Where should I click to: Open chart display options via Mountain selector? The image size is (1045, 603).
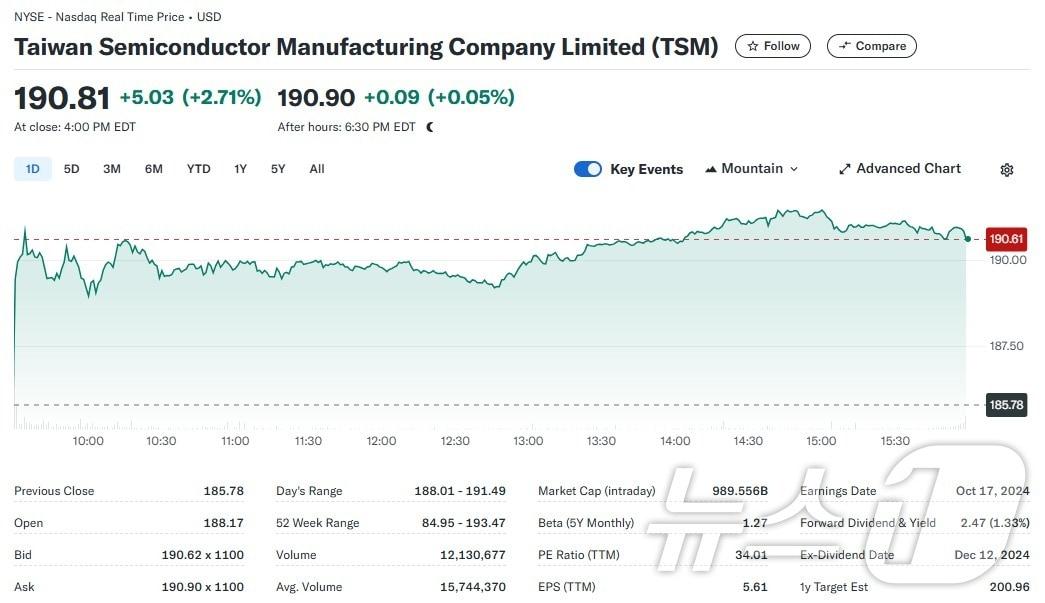tap(751, 168)
